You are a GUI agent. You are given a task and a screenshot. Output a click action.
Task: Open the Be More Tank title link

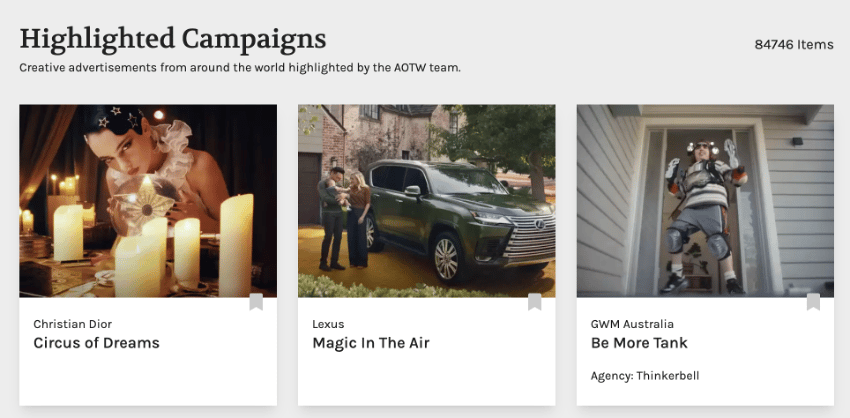(x=639, y=343)
